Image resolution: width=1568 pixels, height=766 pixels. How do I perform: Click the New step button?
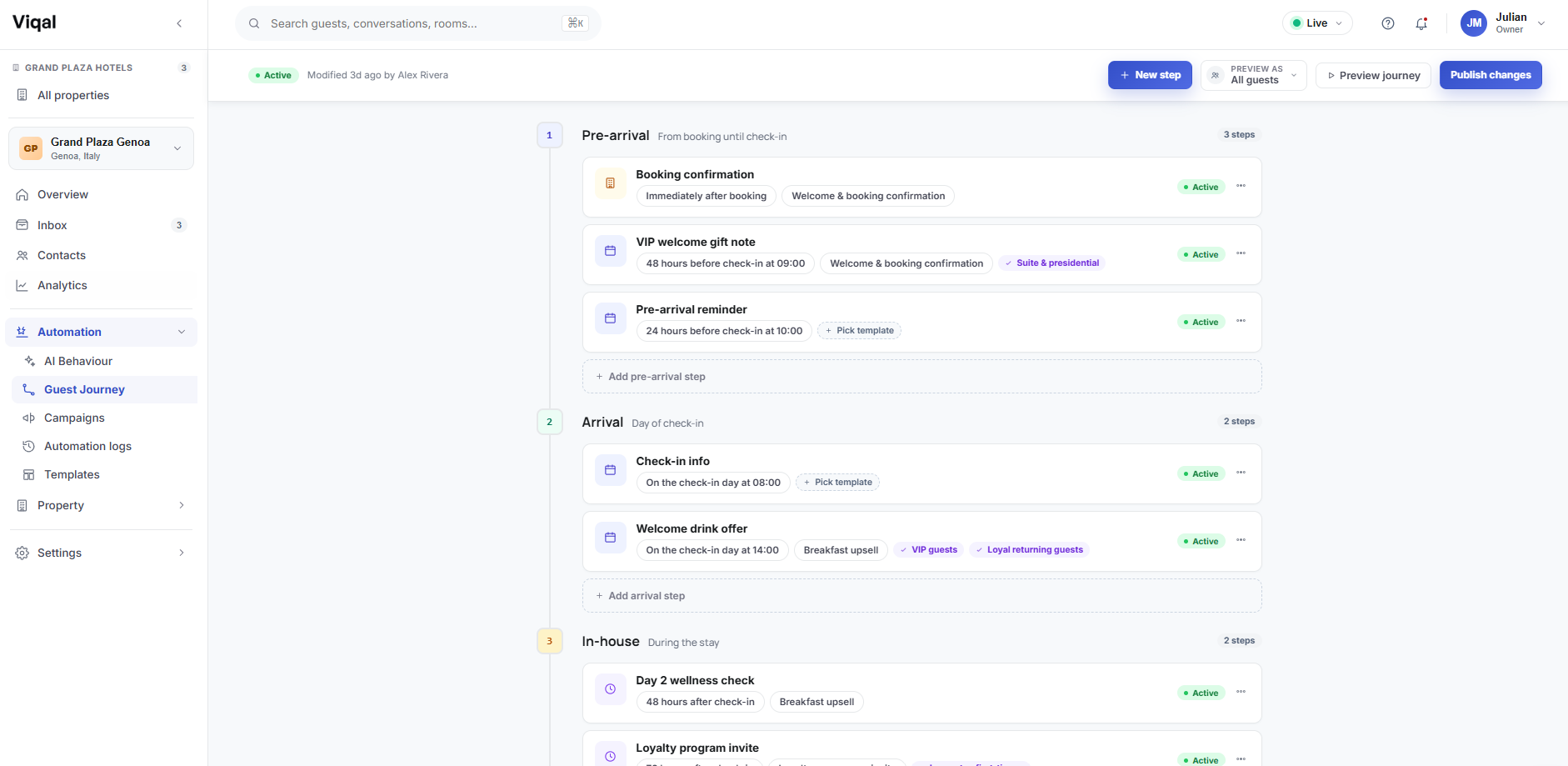tap(1150, 75)
